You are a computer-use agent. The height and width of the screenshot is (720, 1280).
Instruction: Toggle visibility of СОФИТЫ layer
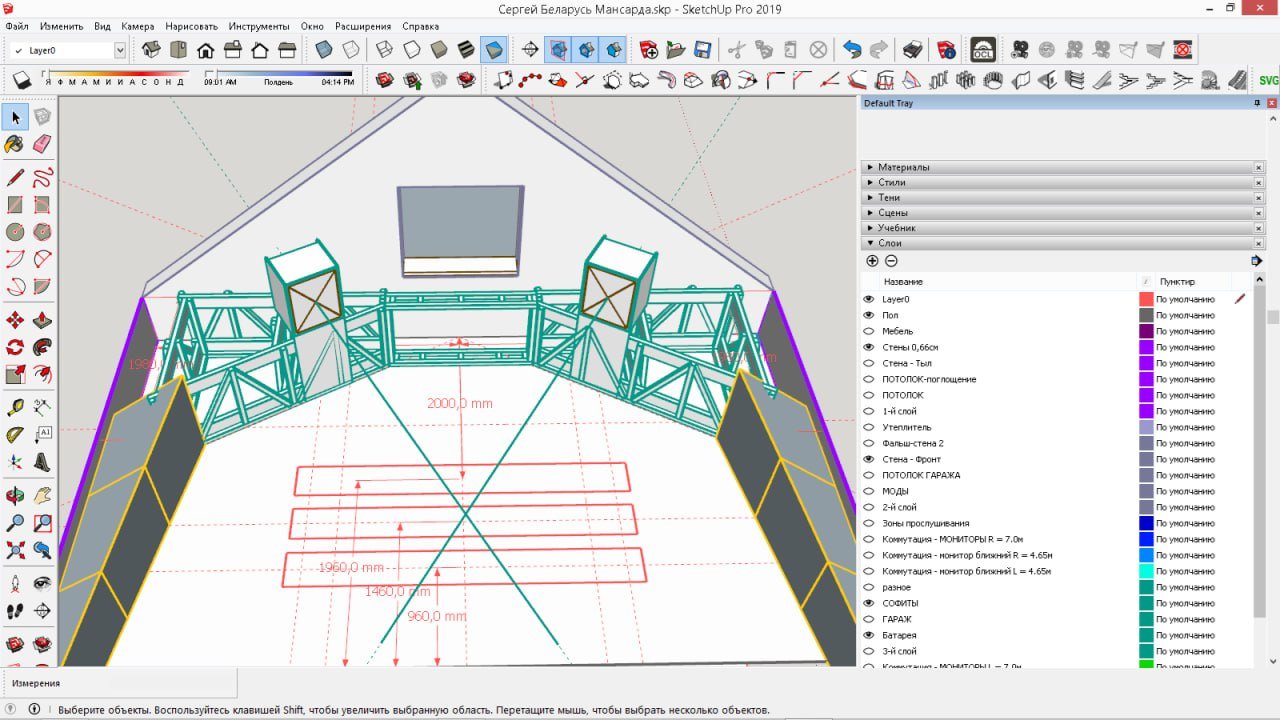click(868, 603)
